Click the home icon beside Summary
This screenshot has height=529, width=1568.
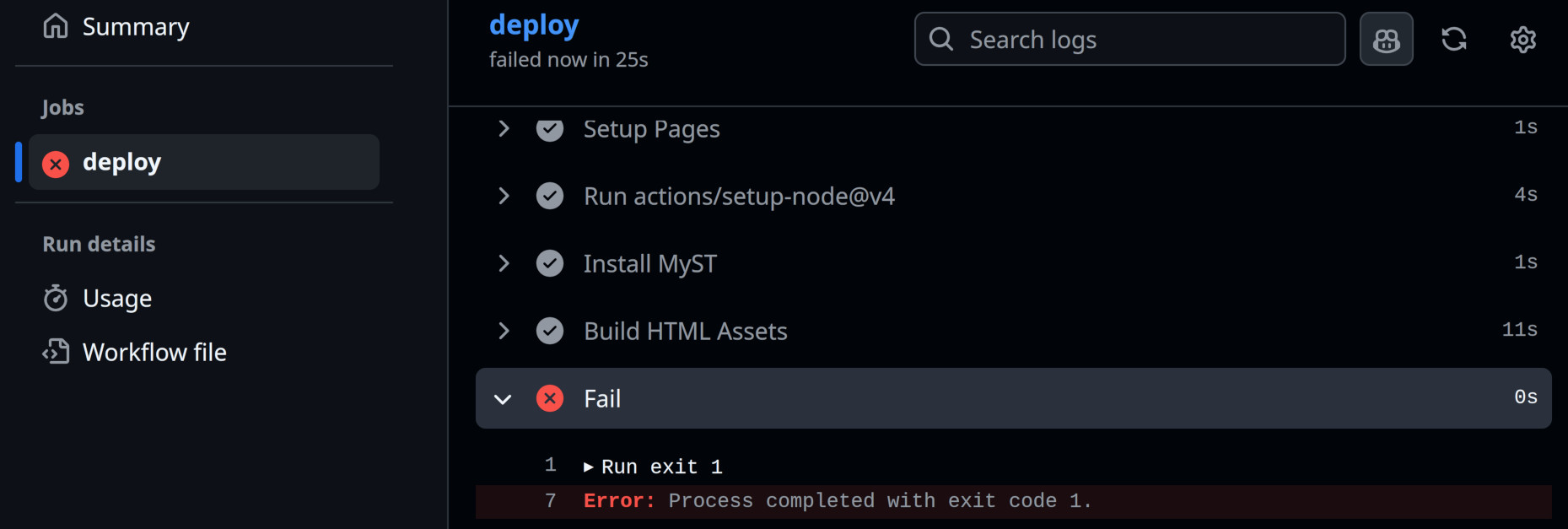(x=56, y=27)
